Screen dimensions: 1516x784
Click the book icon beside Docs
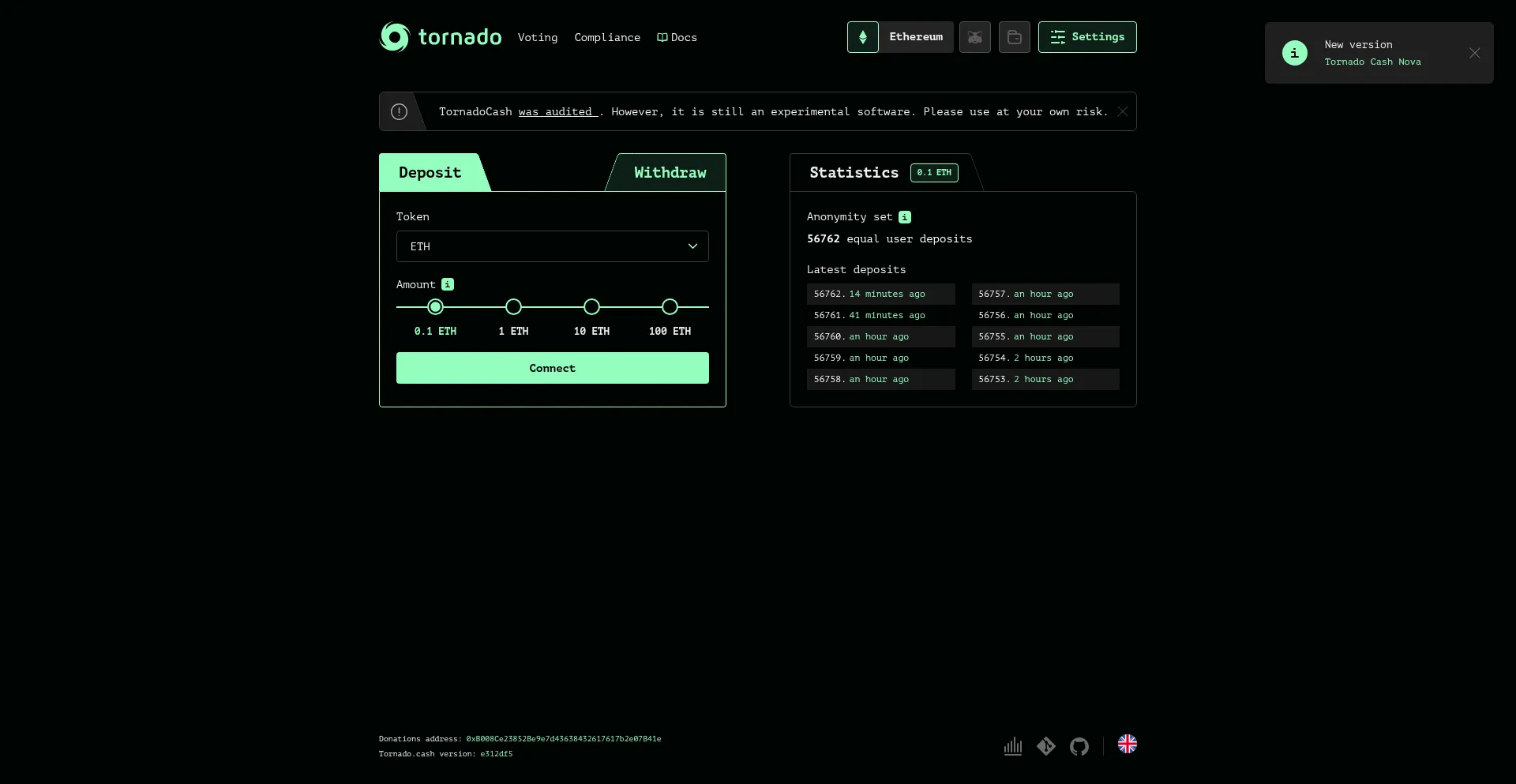[x=662, y=37]
